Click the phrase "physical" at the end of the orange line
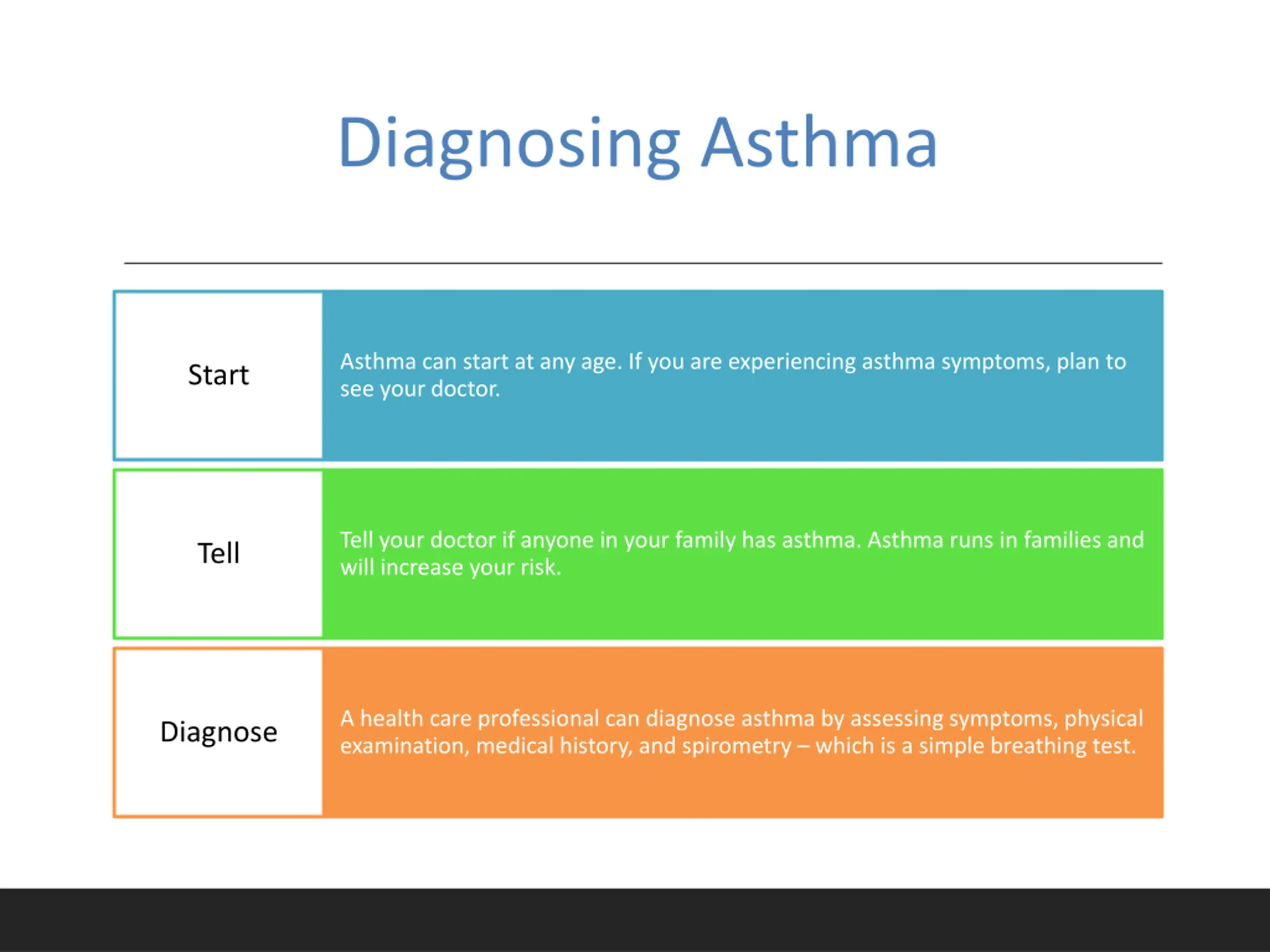This screenshot has height=952, width=1270. 1103,719
